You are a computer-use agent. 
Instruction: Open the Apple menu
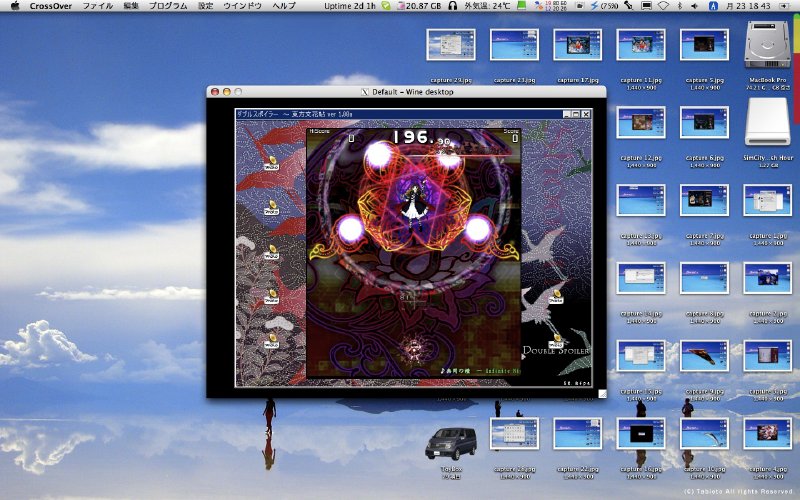tap(15, 6)
